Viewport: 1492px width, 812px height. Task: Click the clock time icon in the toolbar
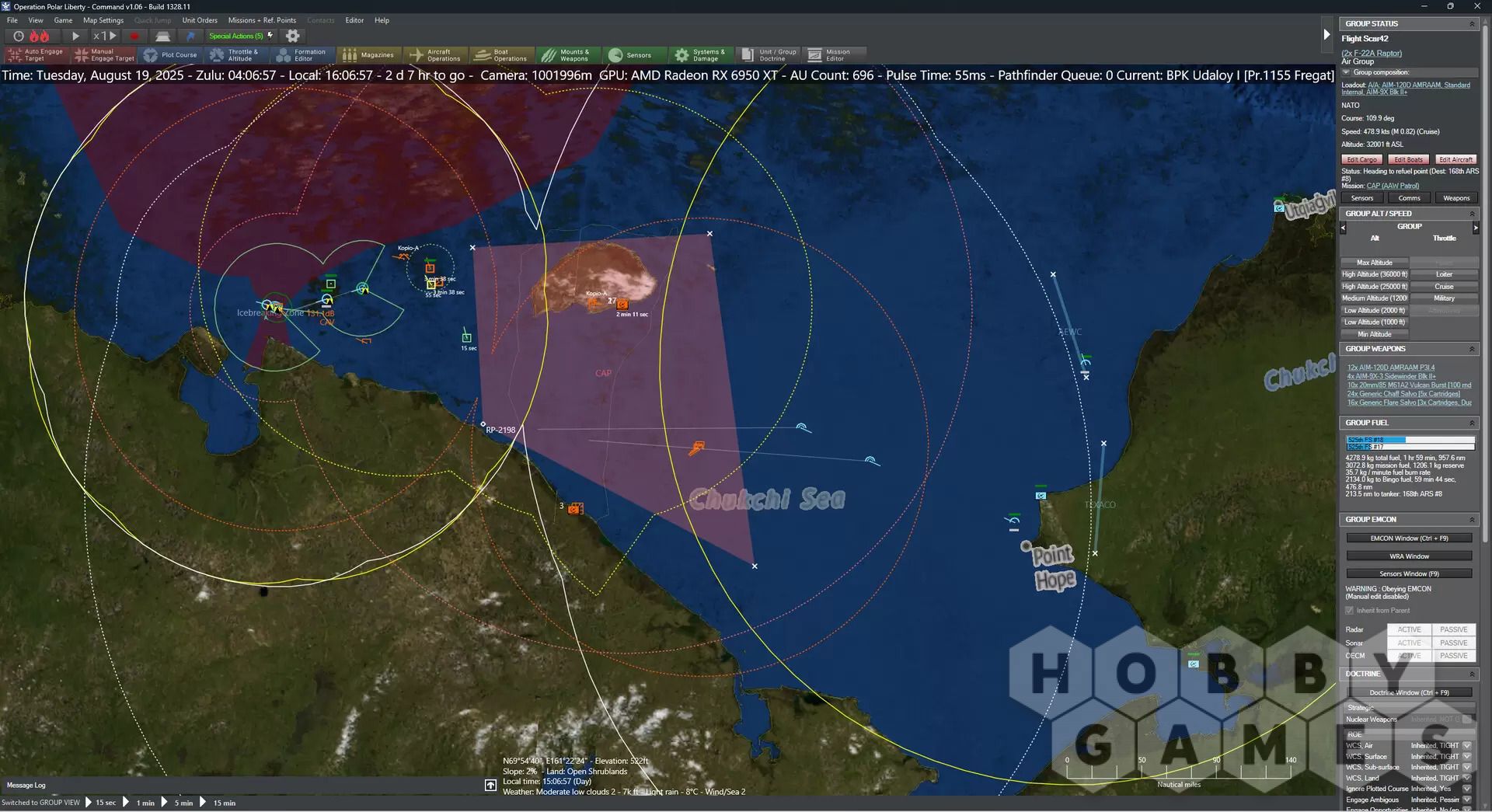click(19, 36)
